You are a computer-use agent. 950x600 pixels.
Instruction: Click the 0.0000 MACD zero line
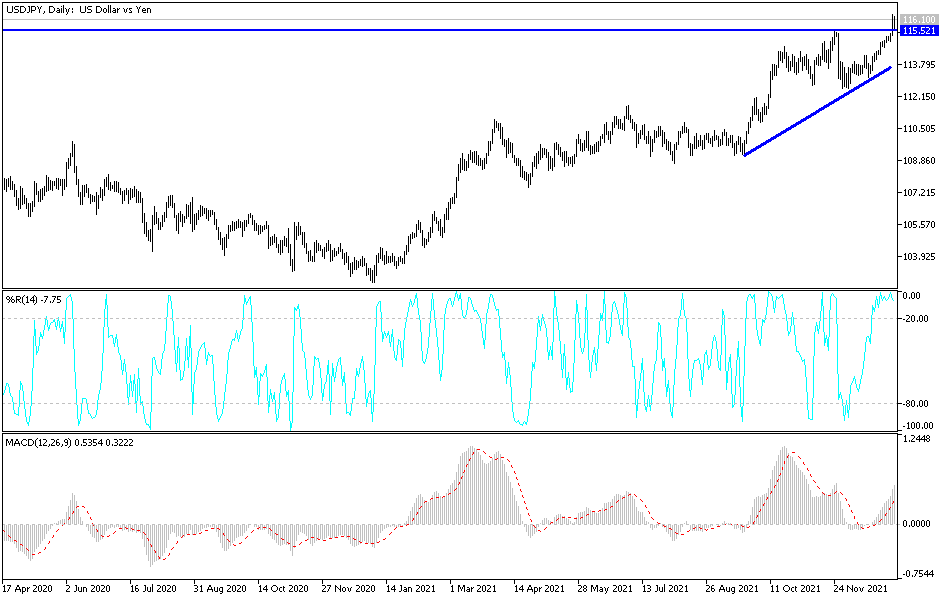[500, 524]
